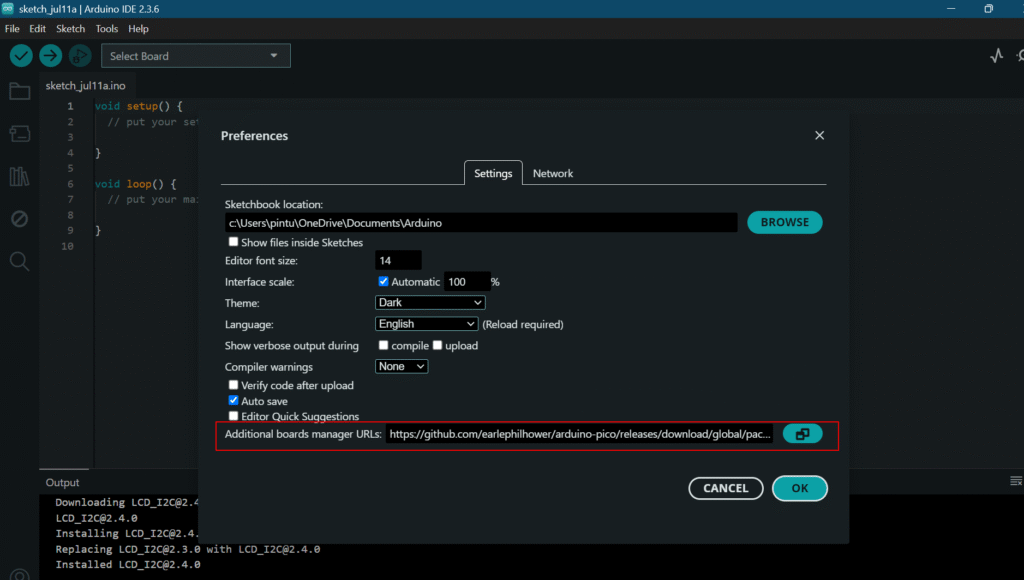Image resolution: width=1024 pixels, height=580 pixels.
Task: Click the BROWSE button
Action: coord(784,222)
